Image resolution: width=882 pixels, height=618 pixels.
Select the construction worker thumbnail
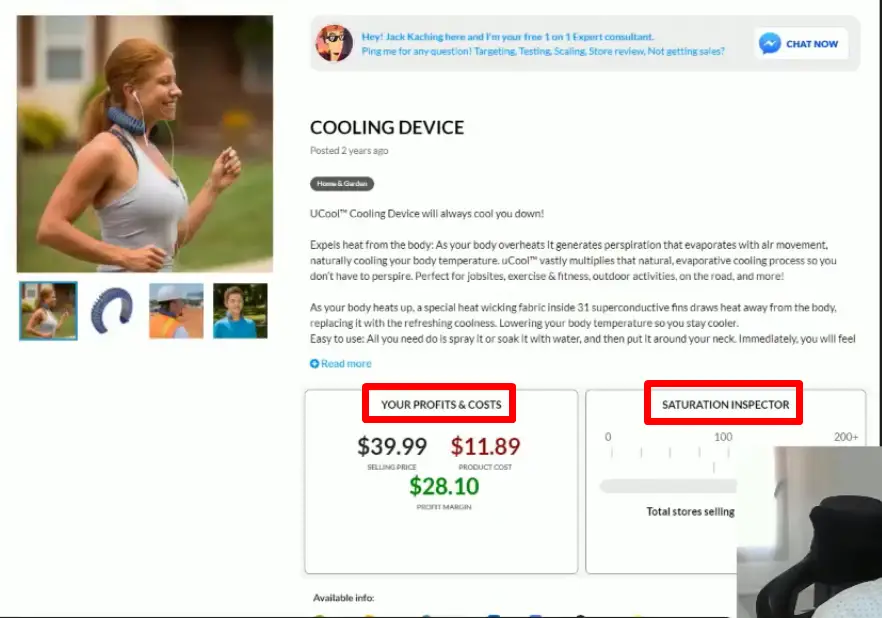tap(176, 311)
